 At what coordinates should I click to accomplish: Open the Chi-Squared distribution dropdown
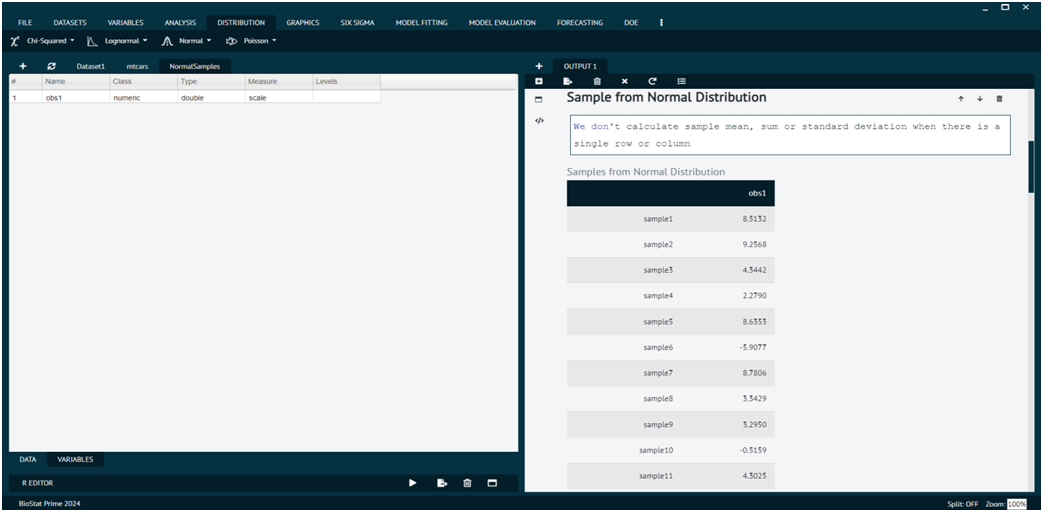[x=51, y=41]
